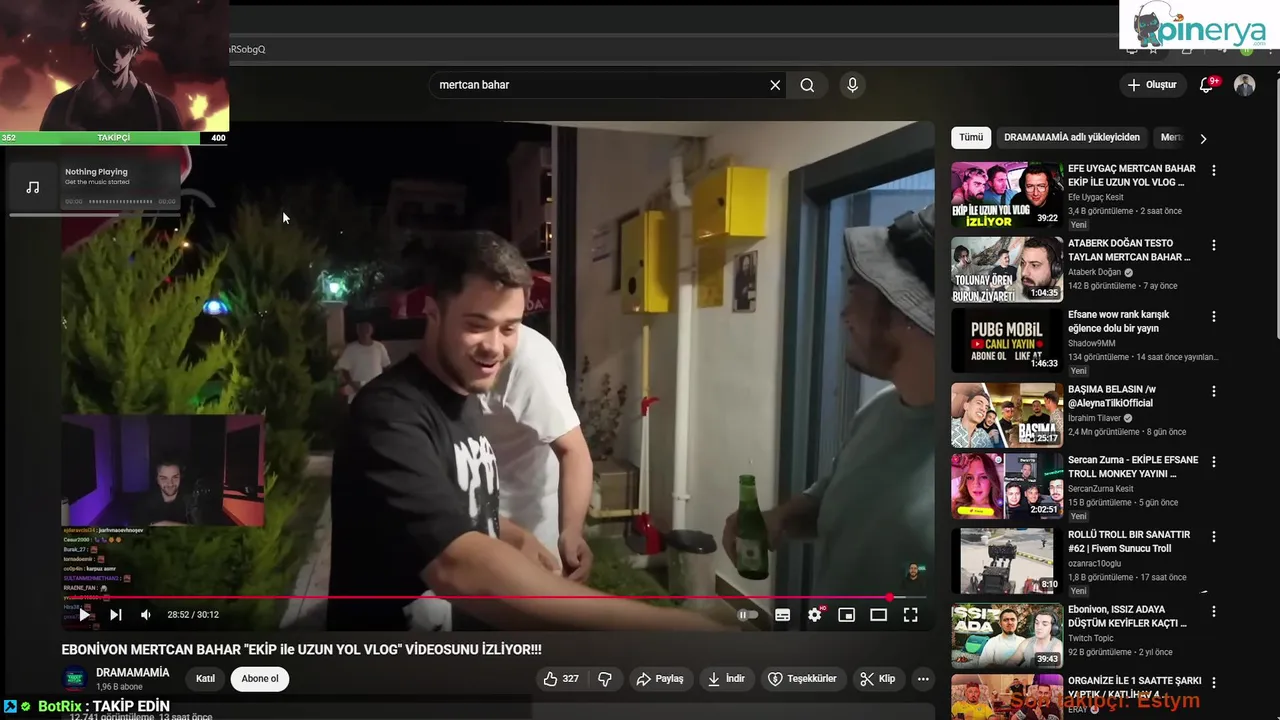Image resolution: width=1280 pixels, height=720 pixels.
Task: Click the music note icon in overlay
Action: (x=33, y=187)
